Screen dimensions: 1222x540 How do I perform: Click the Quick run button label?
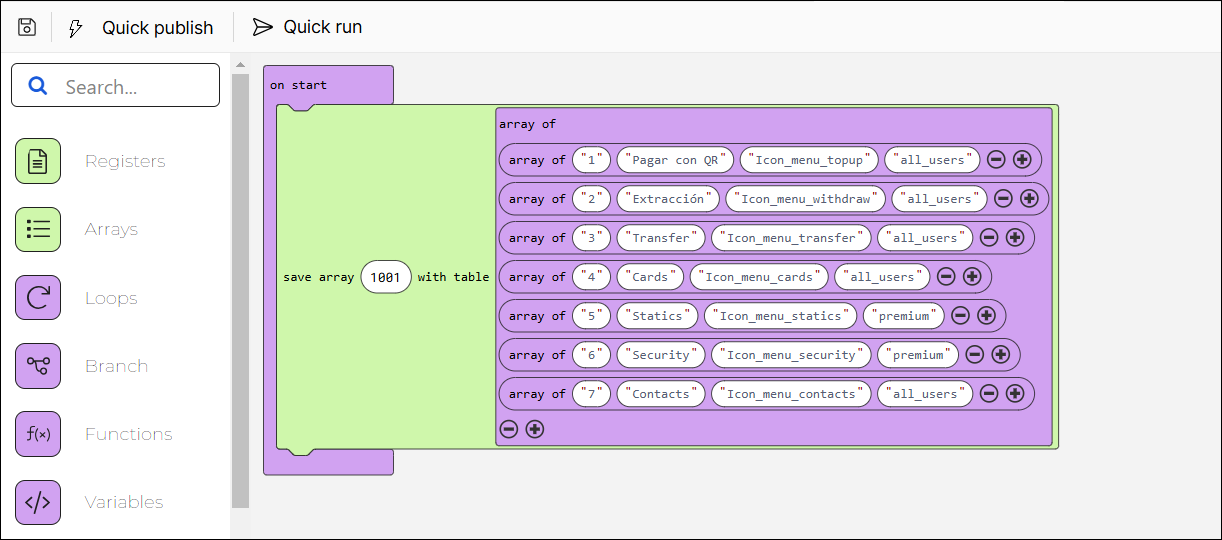point(322,27)
